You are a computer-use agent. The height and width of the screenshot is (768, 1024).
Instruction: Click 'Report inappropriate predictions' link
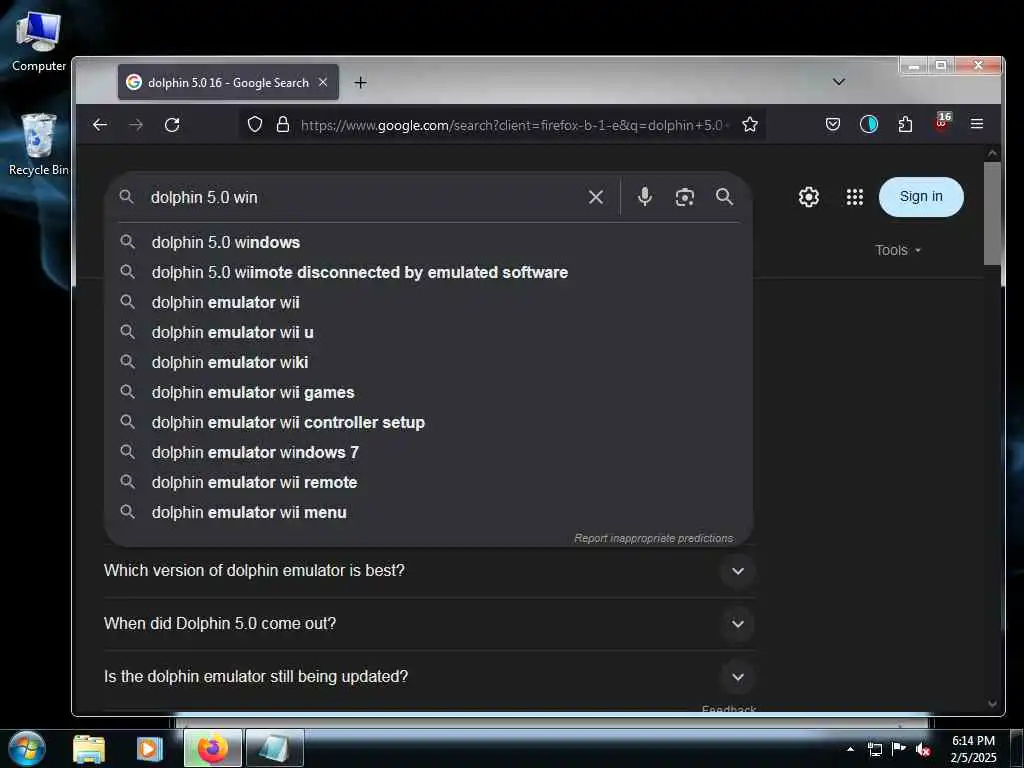[x=654, y=538]
